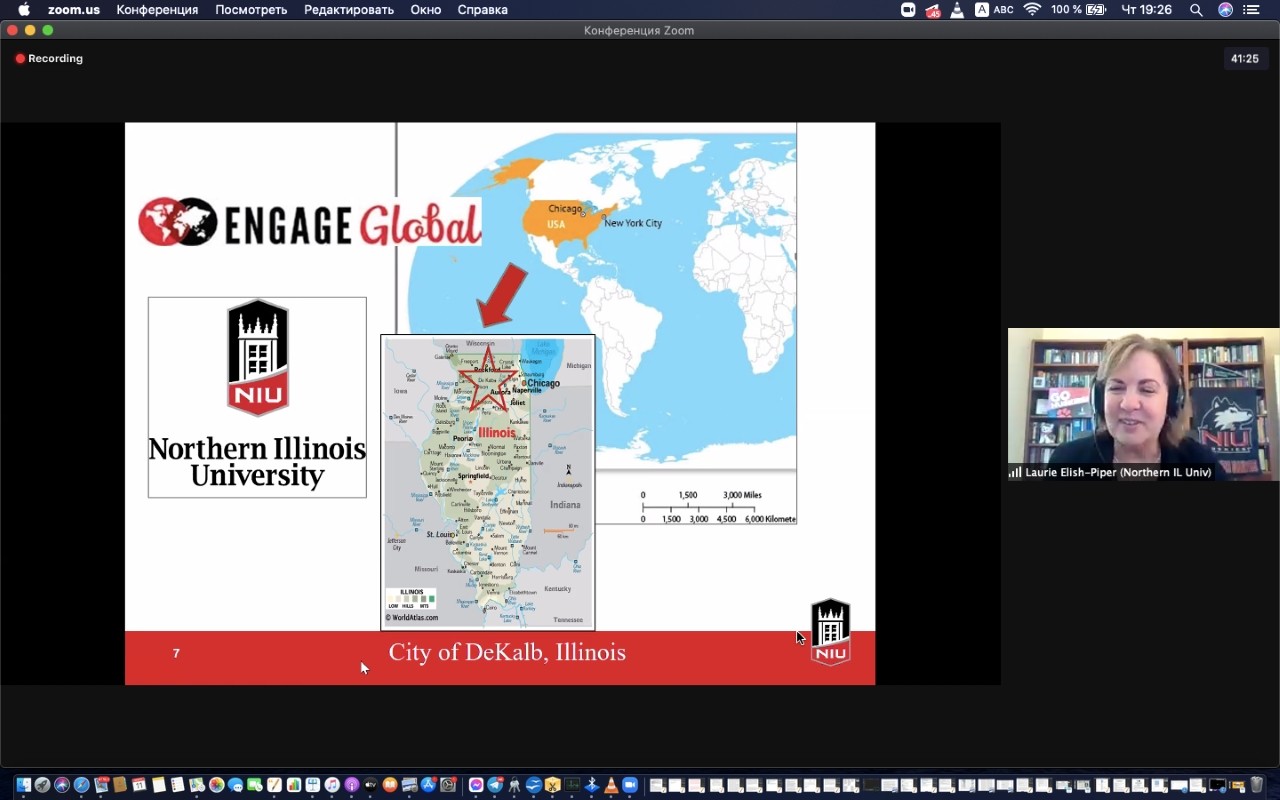
Task: Click the Wi-Fi status icon
Action: coord(1032,10)
